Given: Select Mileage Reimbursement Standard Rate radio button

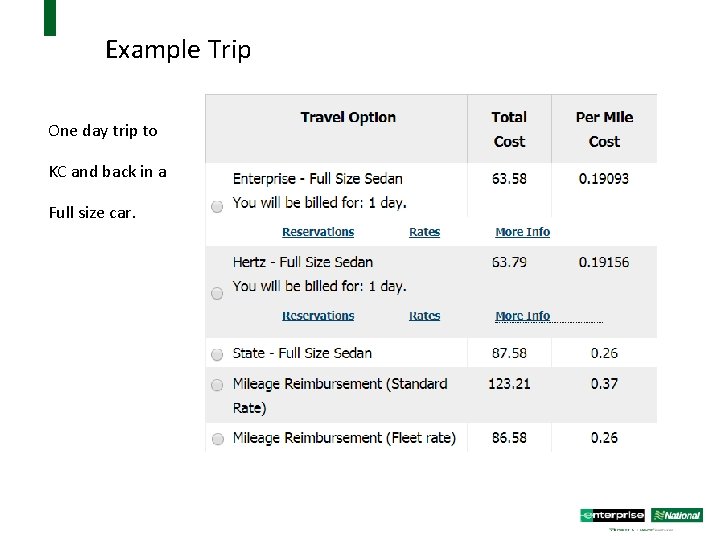Looking at the screenshot, I should tap(217, 385).
